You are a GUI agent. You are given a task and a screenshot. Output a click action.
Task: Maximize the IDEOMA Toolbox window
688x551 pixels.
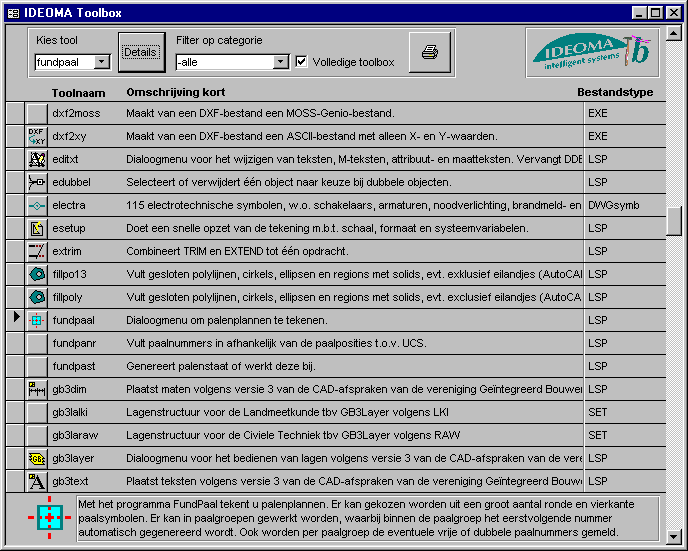(x=656, y=13)
